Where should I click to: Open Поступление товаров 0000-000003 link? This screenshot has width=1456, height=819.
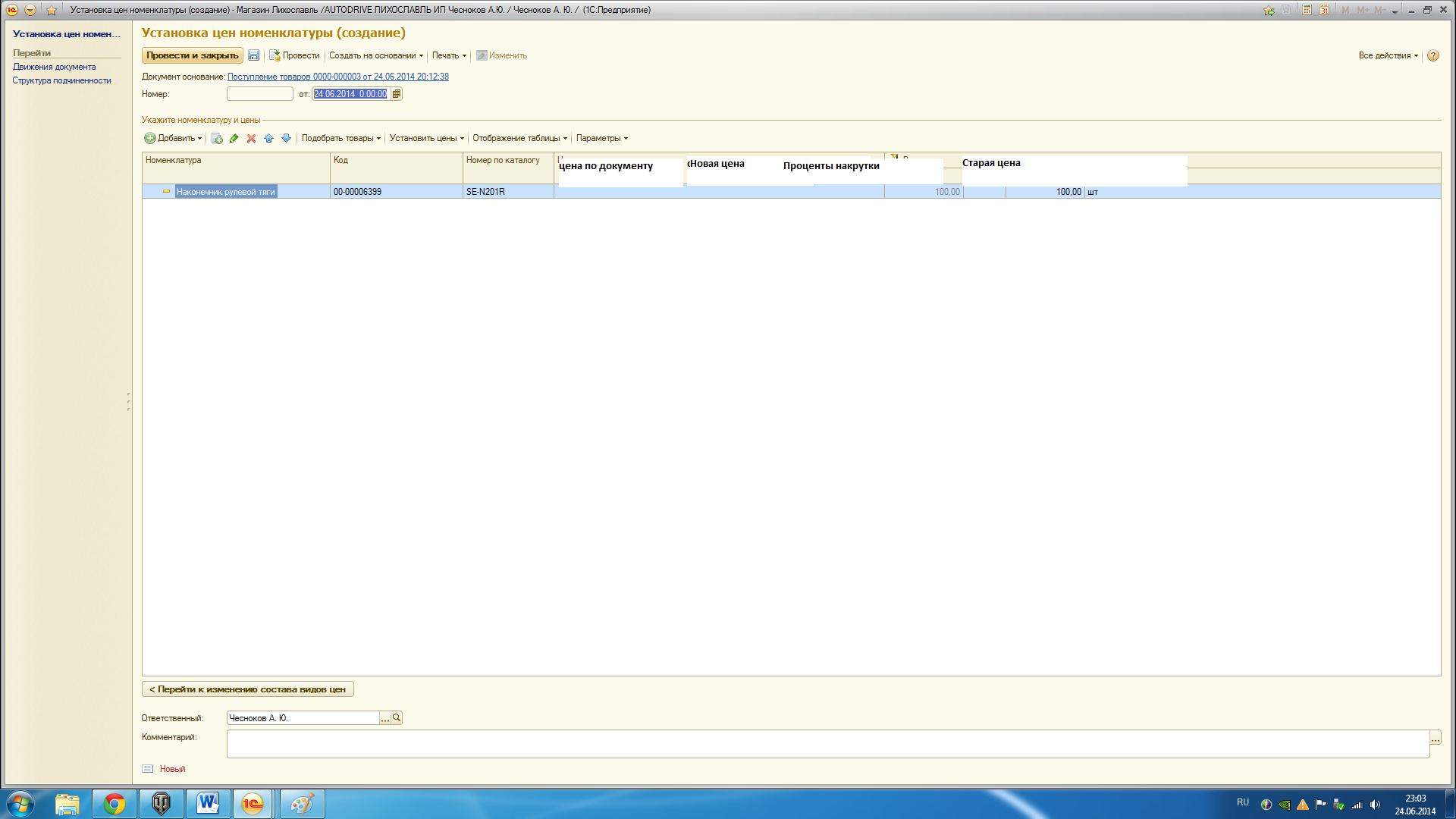tap(337, 77)
